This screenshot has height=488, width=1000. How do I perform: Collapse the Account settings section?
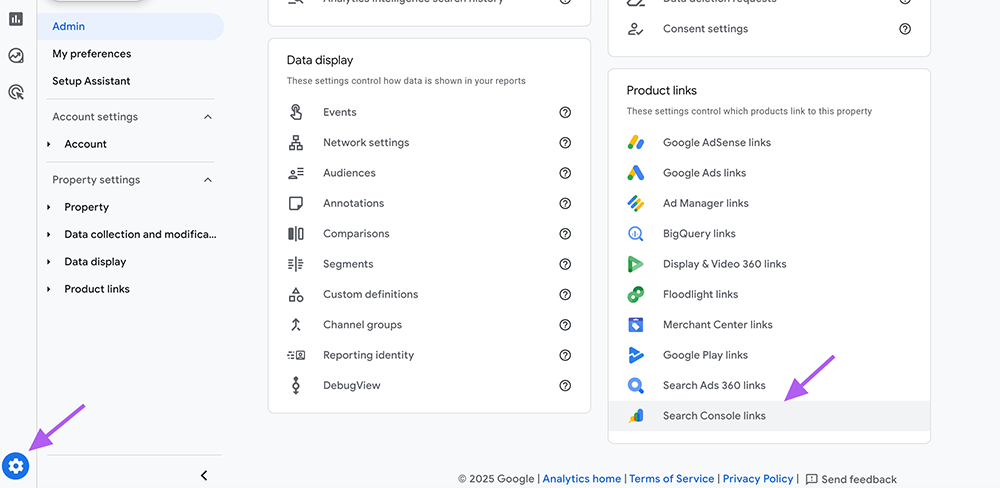(208, 117)
